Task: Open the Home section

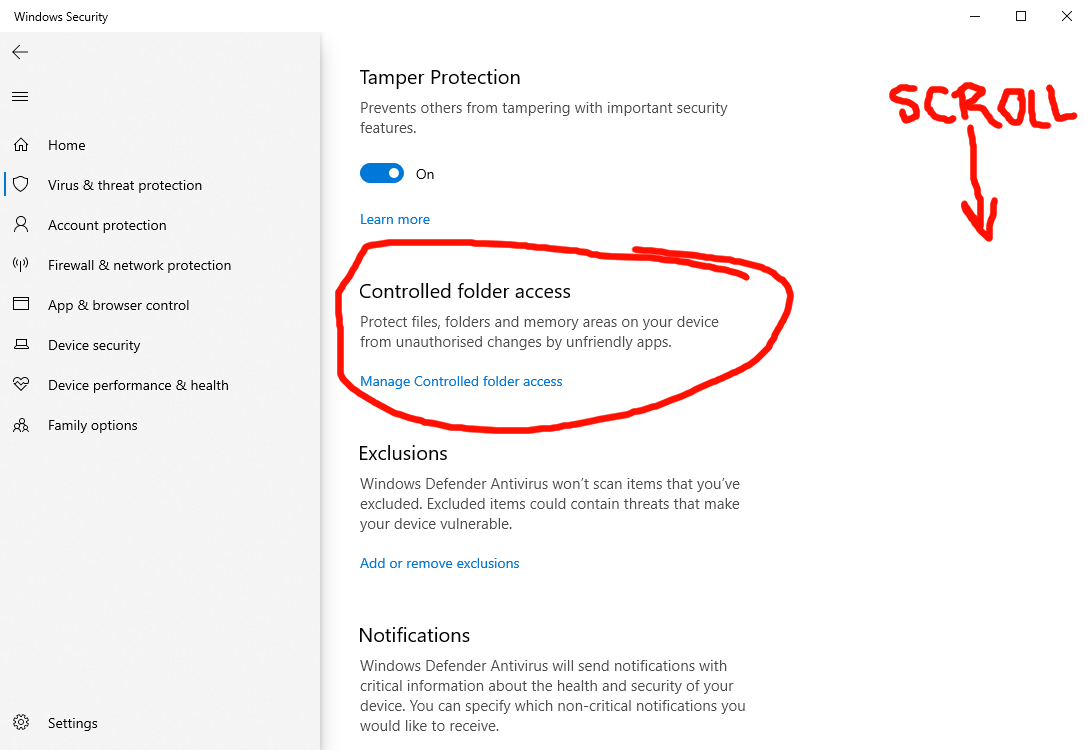Action: (67, 145)
